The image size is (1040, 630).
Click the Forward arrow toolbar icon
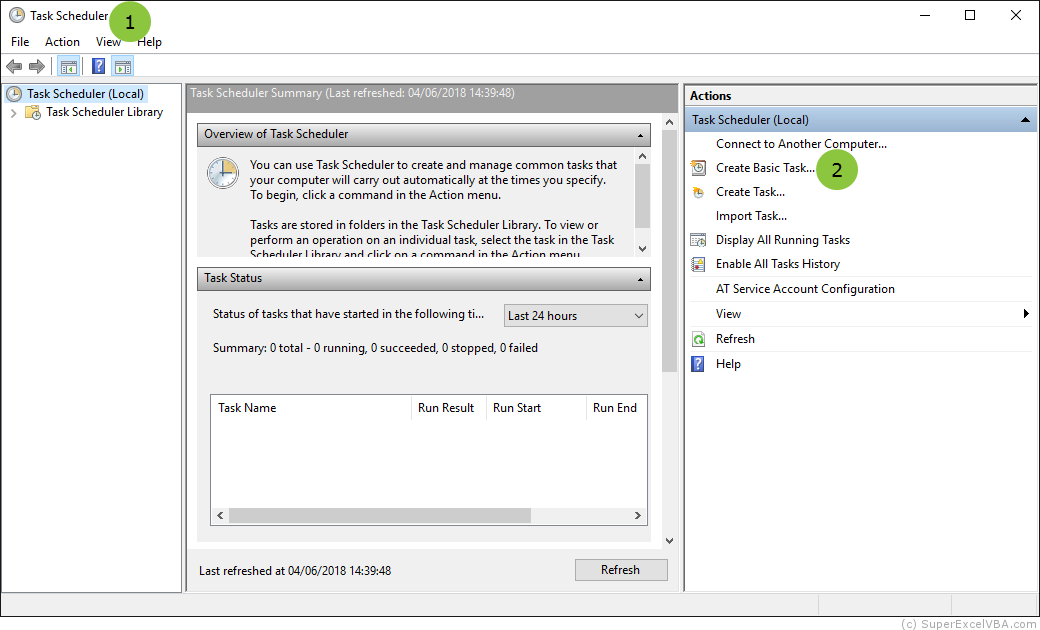coord(36,66)
